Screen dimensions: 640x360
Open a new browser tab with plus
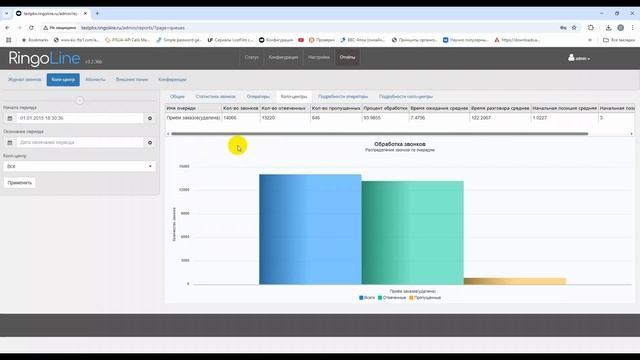point(97,13)
